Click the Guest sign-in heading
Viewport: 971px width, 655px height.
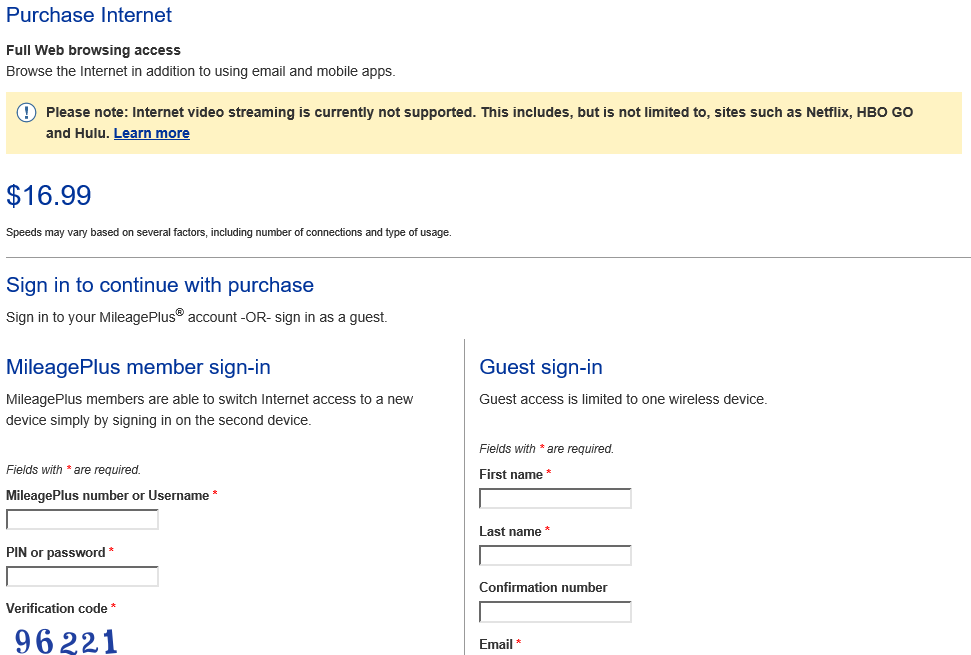tap(541, 367)
